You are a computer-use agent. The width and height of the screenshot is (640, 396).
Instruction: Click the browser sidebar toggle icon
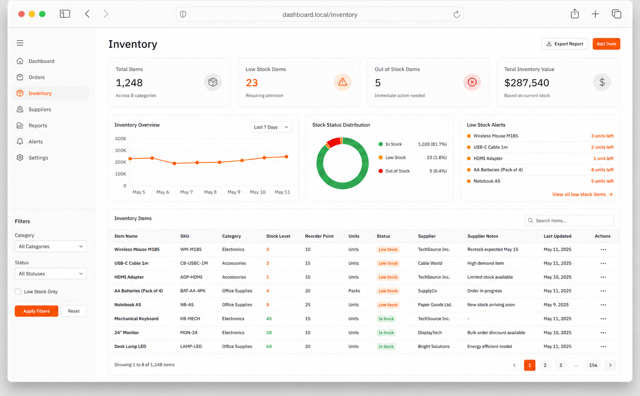65,14
